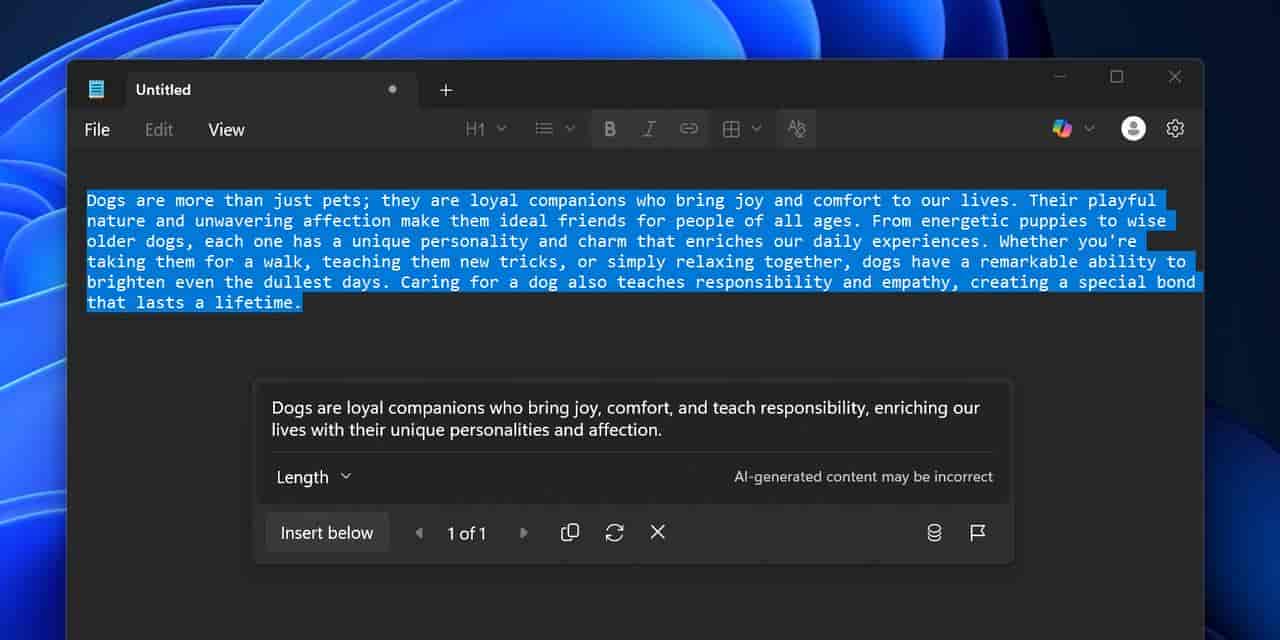Click the AI credits coin icon
The height and width of the screenshot is (640, 1280).
(x=934, y=533)
